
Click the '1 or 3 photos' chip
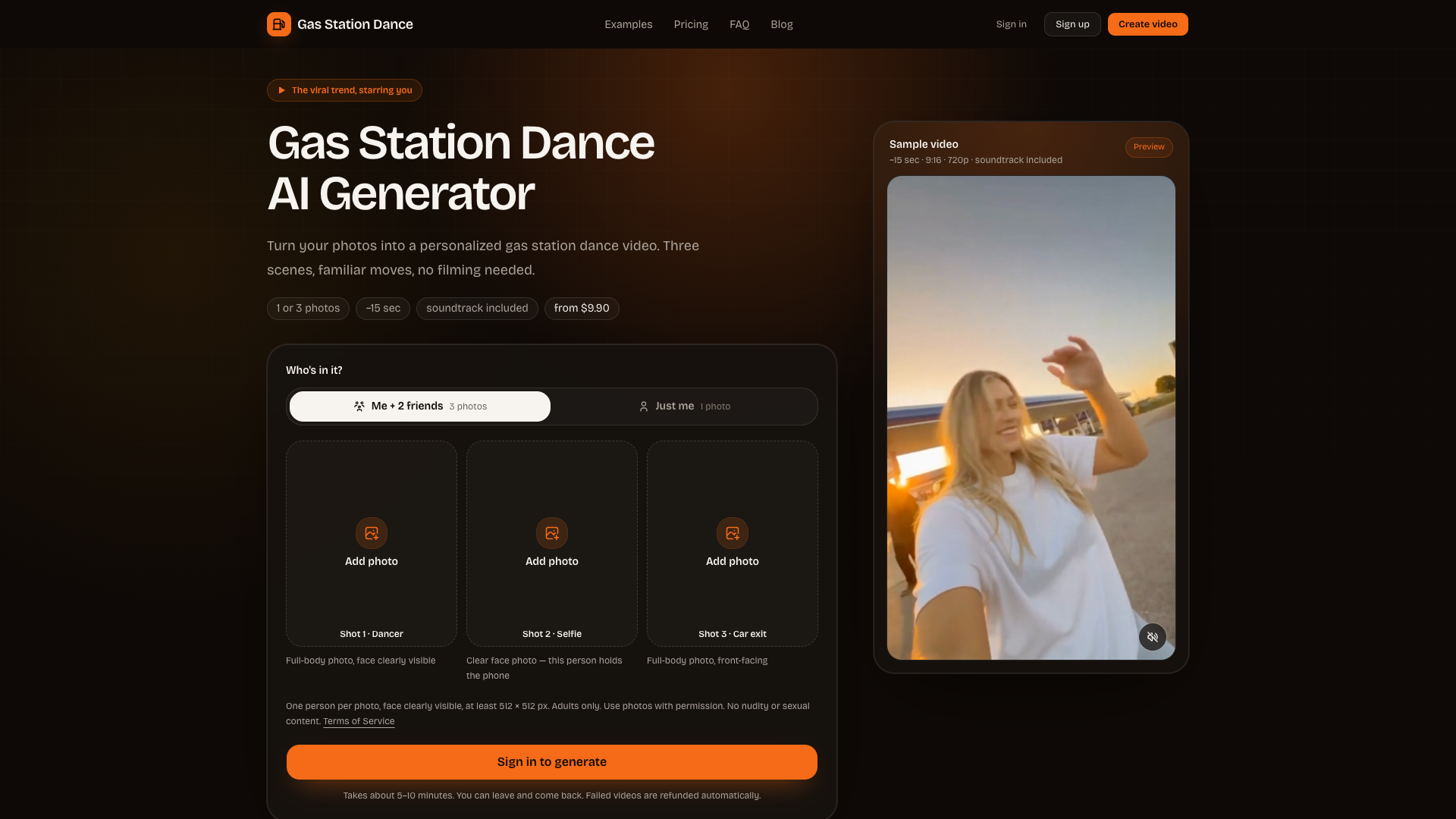[308, 309]
